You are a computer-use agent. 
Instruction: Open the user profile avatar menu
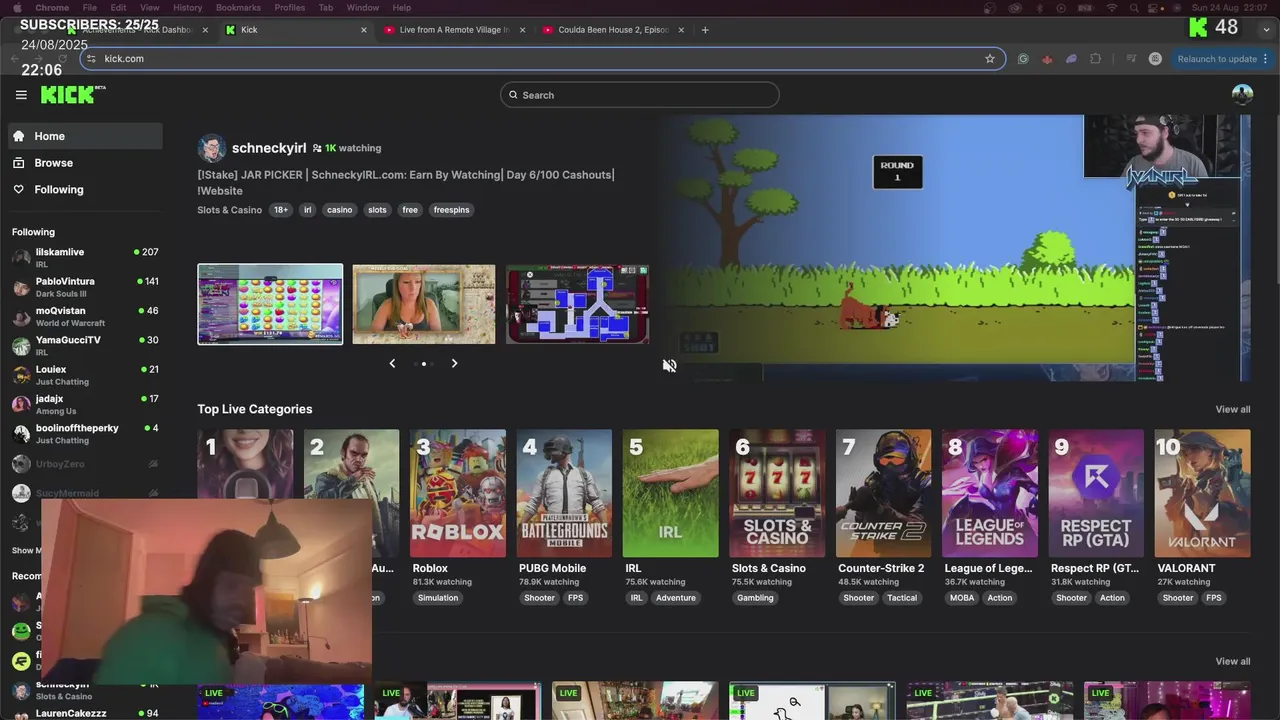point(1242,94)
